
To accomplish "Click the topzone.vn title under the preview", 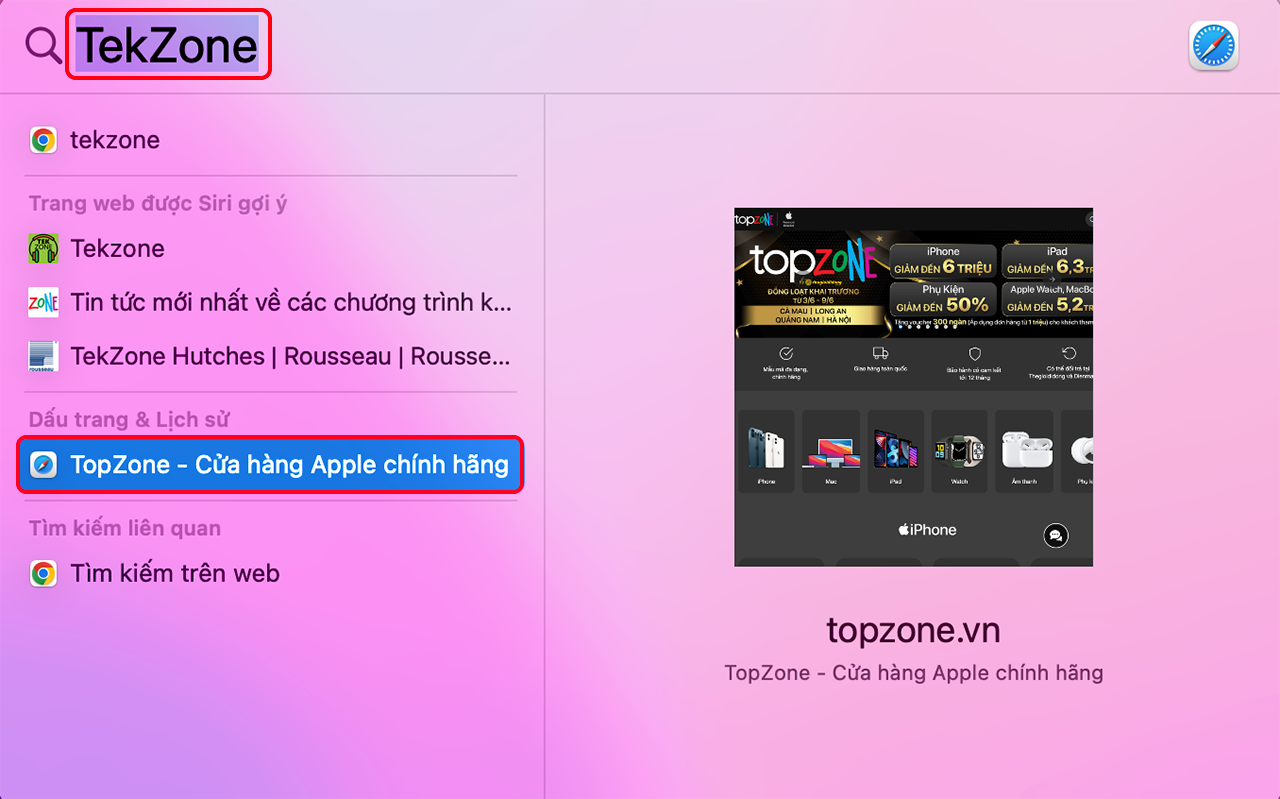I will click(x=913, y=630).
